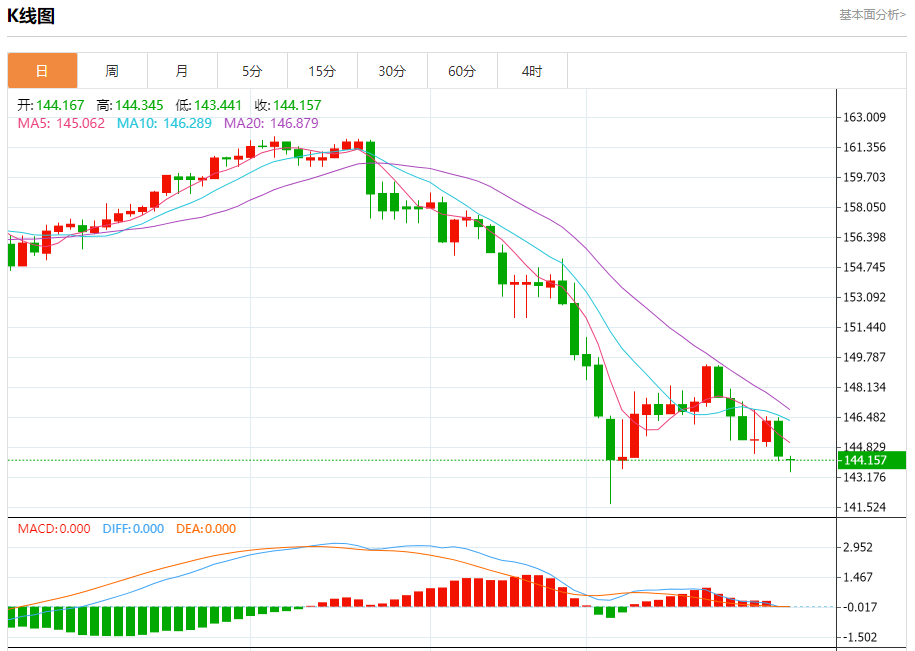Click the MA10: 146.289 indicator label
The image size is (915, 651).
[x=164, y=123]
